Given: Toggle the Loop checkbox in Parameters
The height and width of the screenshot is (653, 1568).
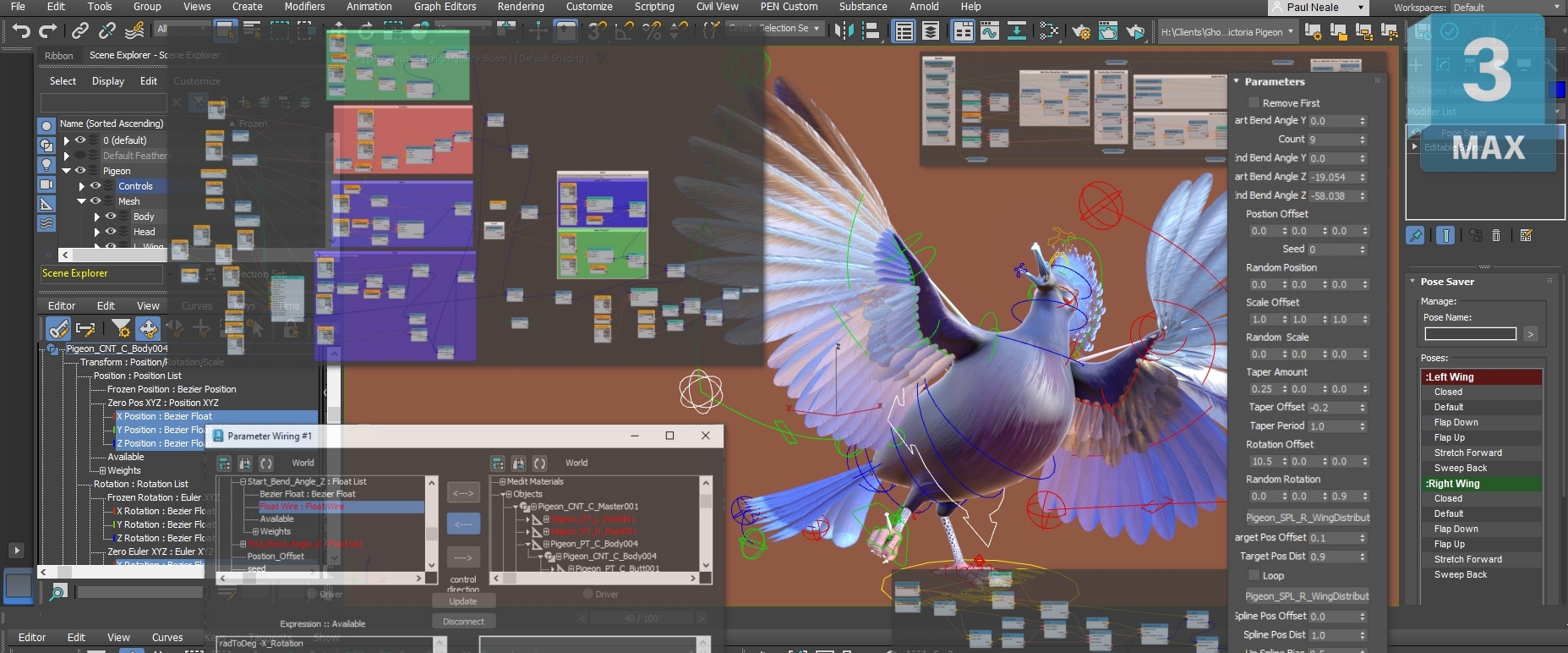Looking at the screenshot, I should (1254, 575).
